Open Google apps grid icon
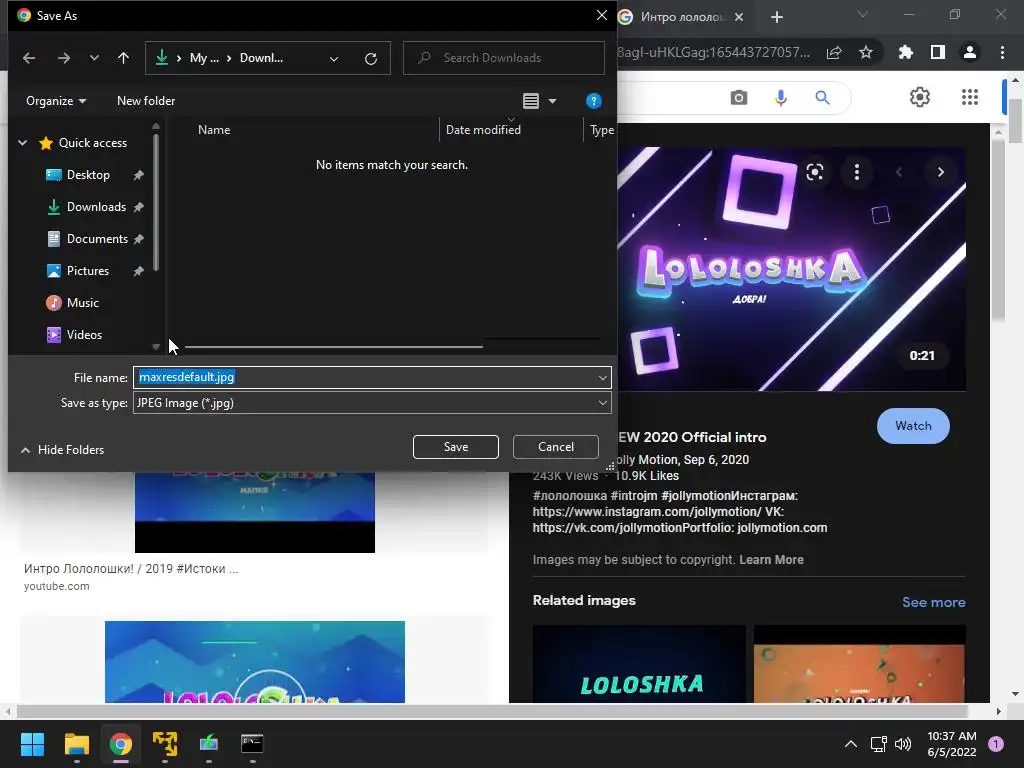The image size is (1024, 768). point(970,97)
